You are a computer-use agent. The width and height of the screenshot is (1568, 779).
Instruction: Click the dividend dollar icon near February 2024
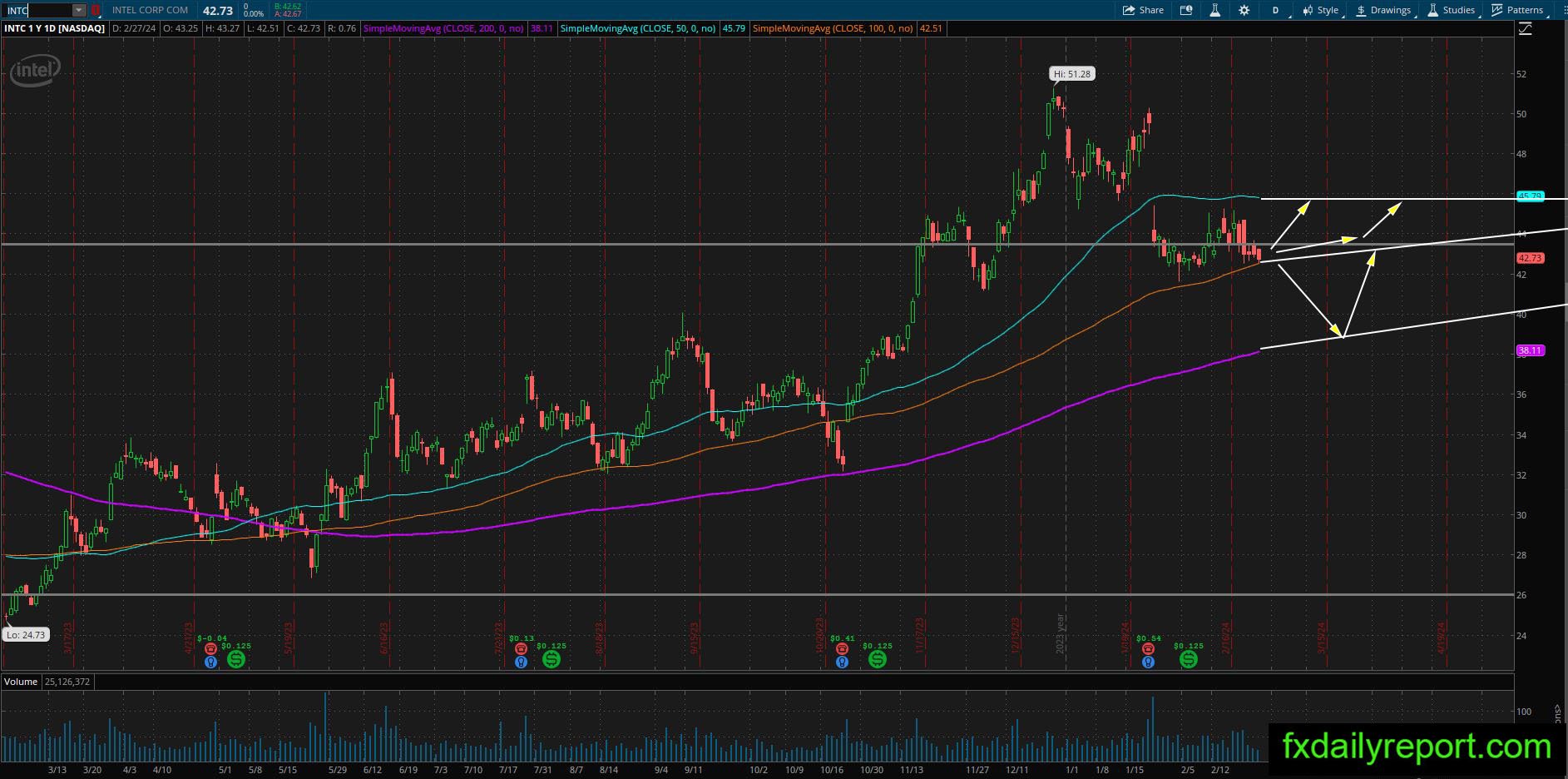click(x=1189, y=659)
